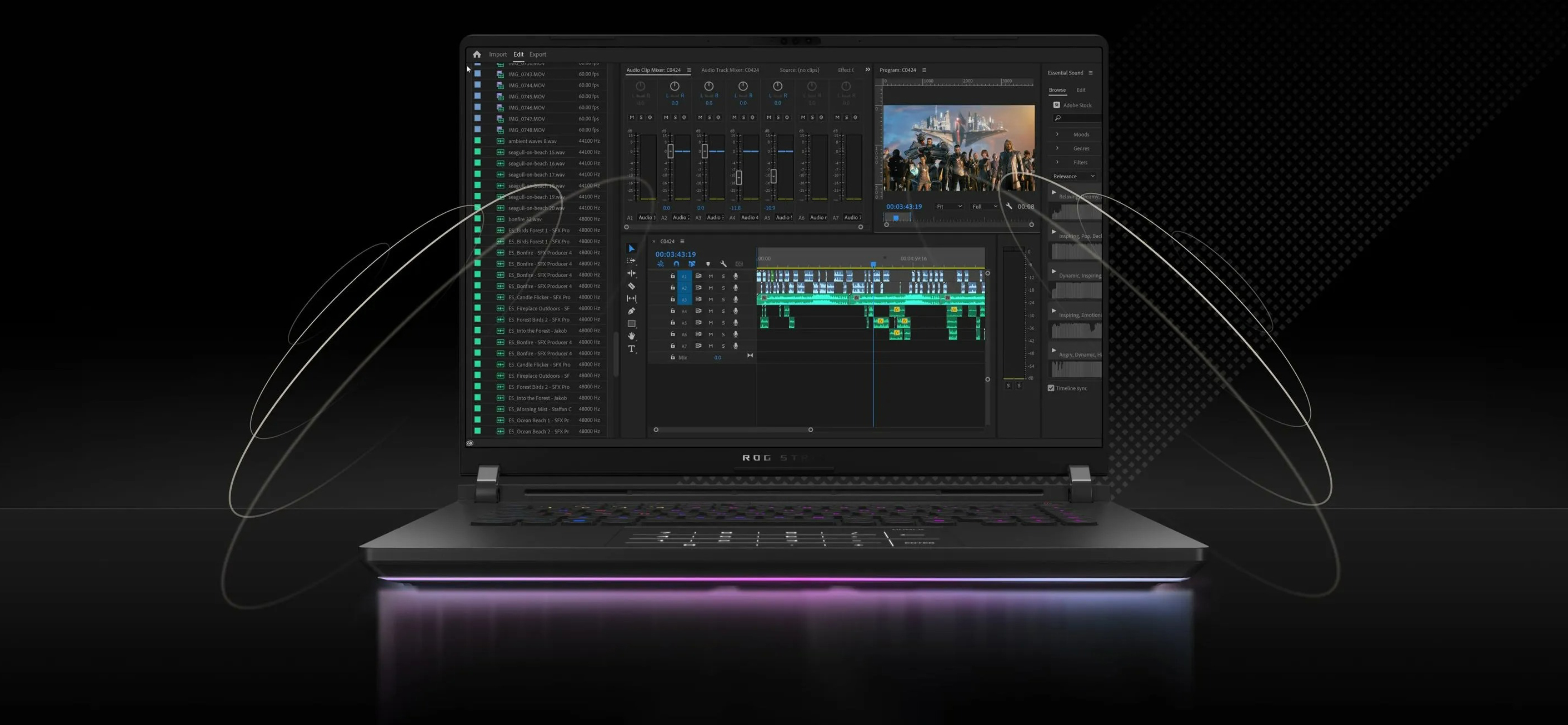
Task: Toggle Linked Selection in timeline
Action: point(691,263)
